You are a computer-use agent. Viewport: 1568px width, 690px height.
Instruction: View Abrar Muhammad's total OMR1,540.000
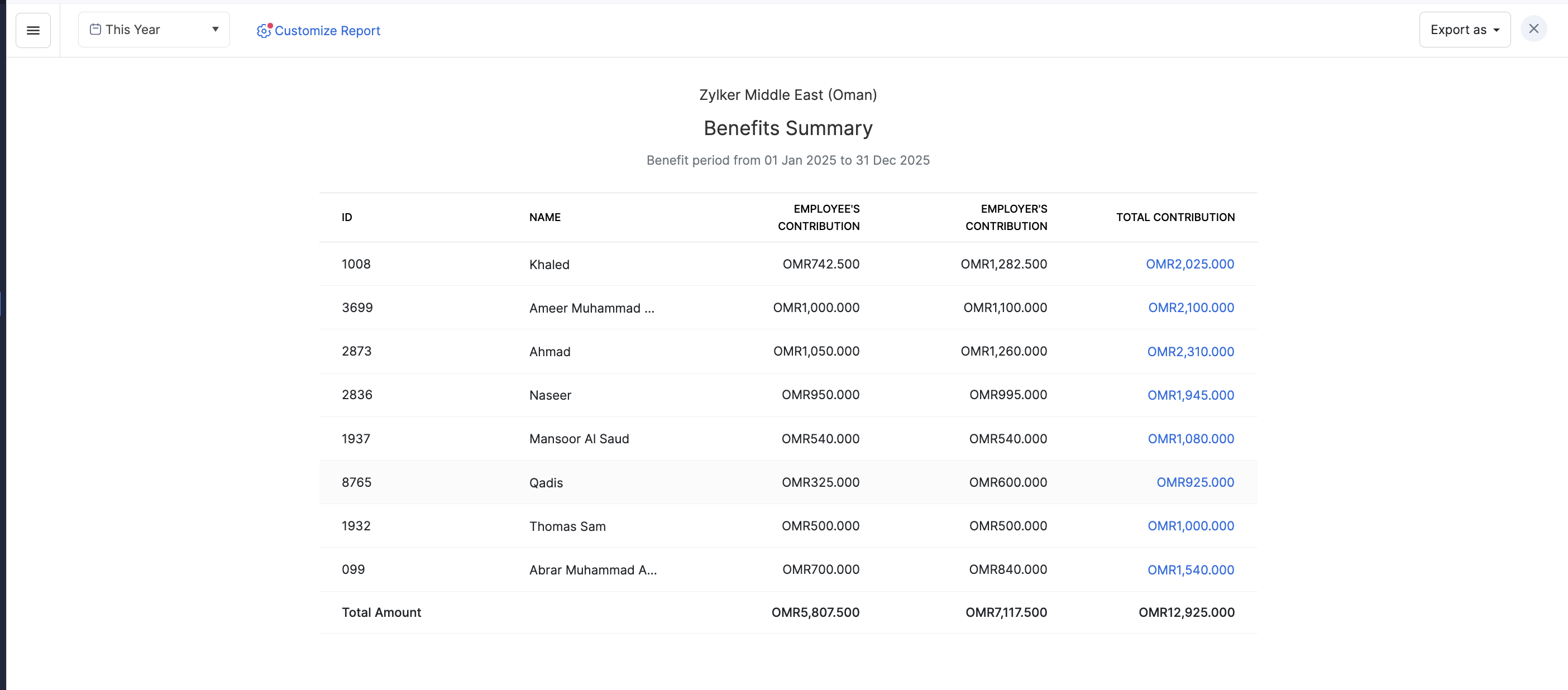(x=1190, y=569)
